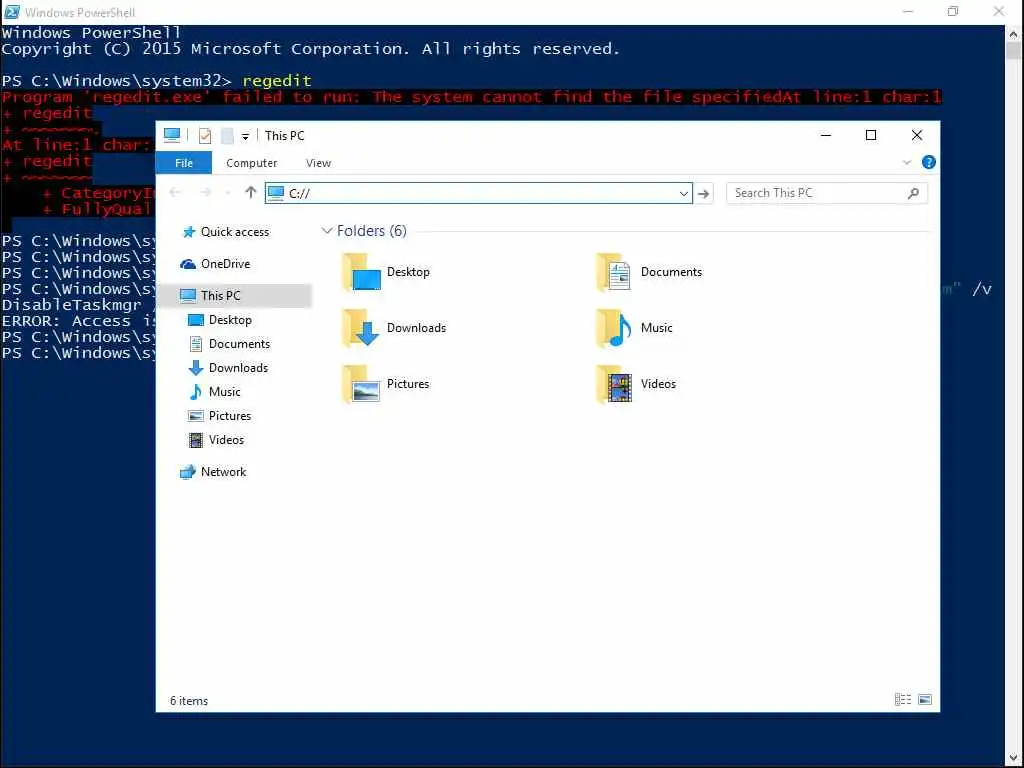
Task: Open the address bar history dropdown
Action: click(683, 193)
